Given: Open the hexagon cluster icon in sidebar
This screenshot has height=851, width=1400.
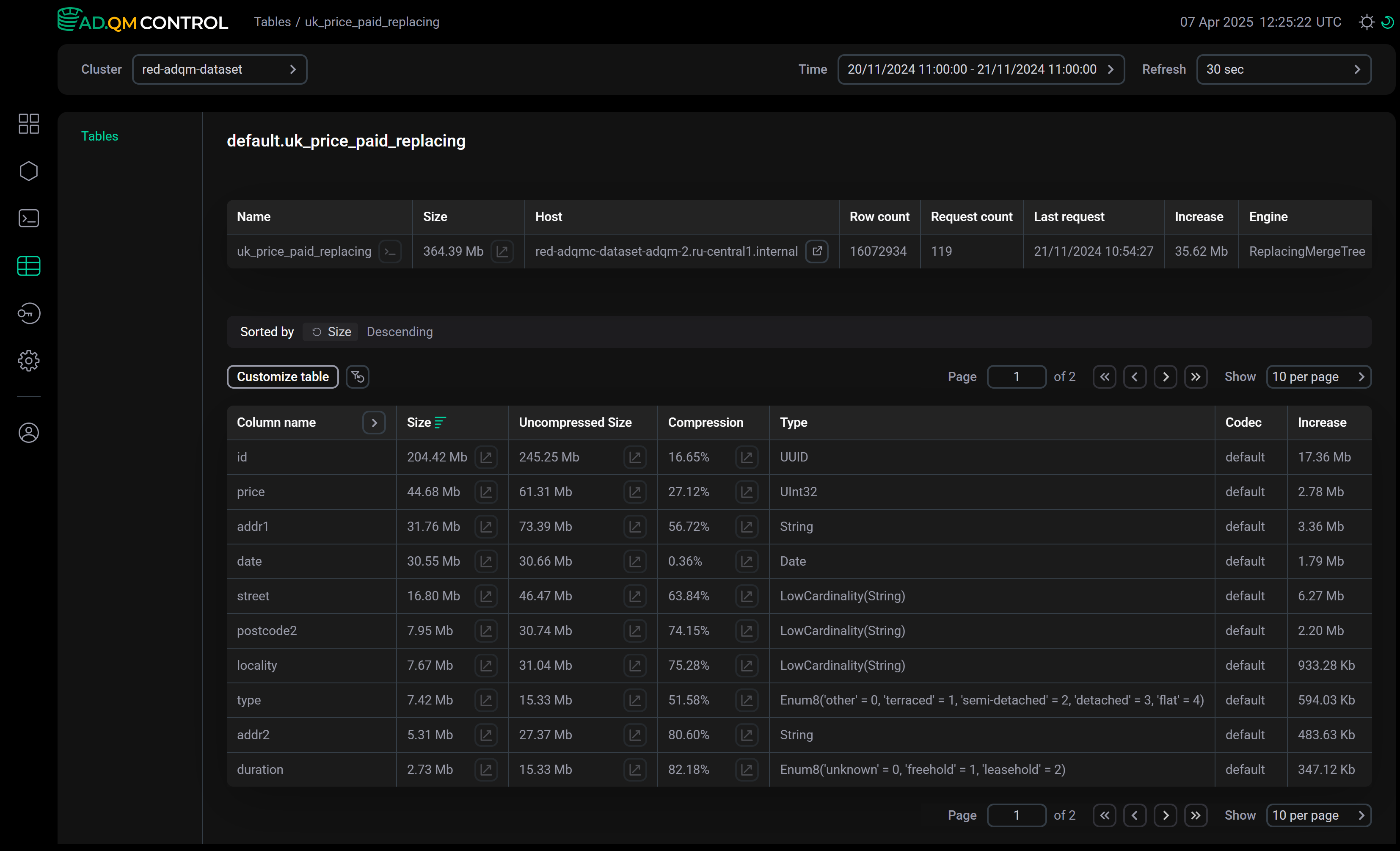Looking at the screenshot, I should tap(28, 171).
